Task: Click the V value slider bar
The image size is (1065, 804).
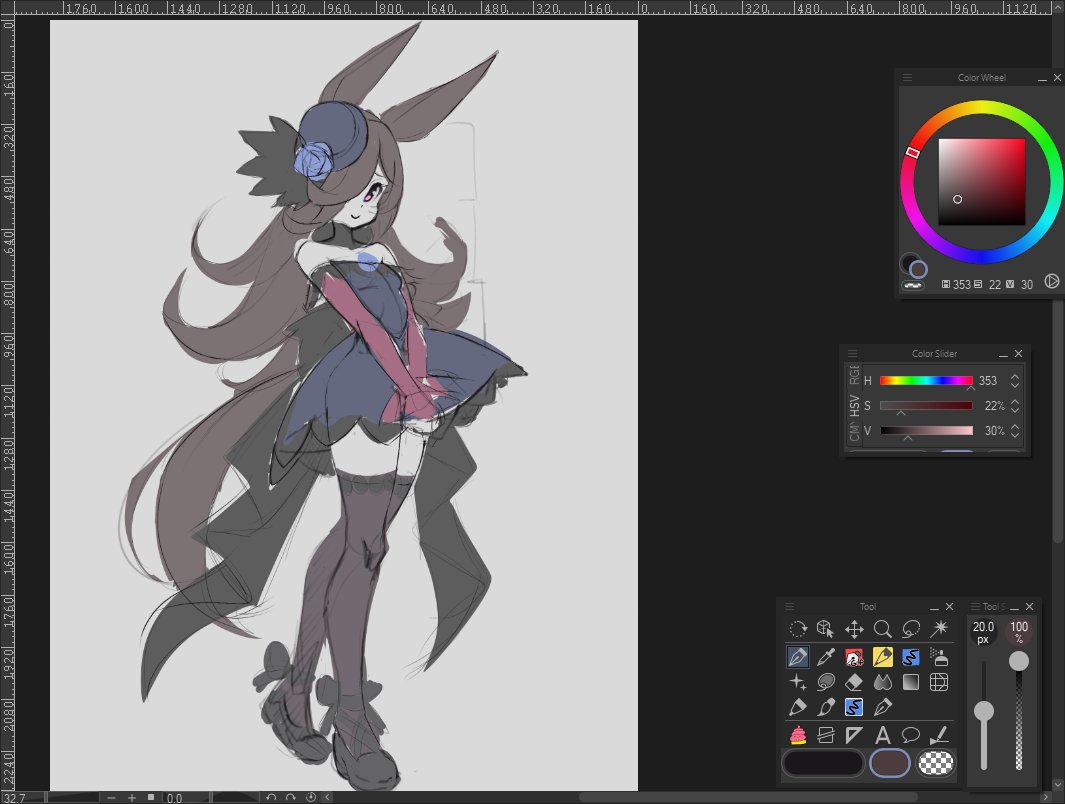Action: coord(926,431)
